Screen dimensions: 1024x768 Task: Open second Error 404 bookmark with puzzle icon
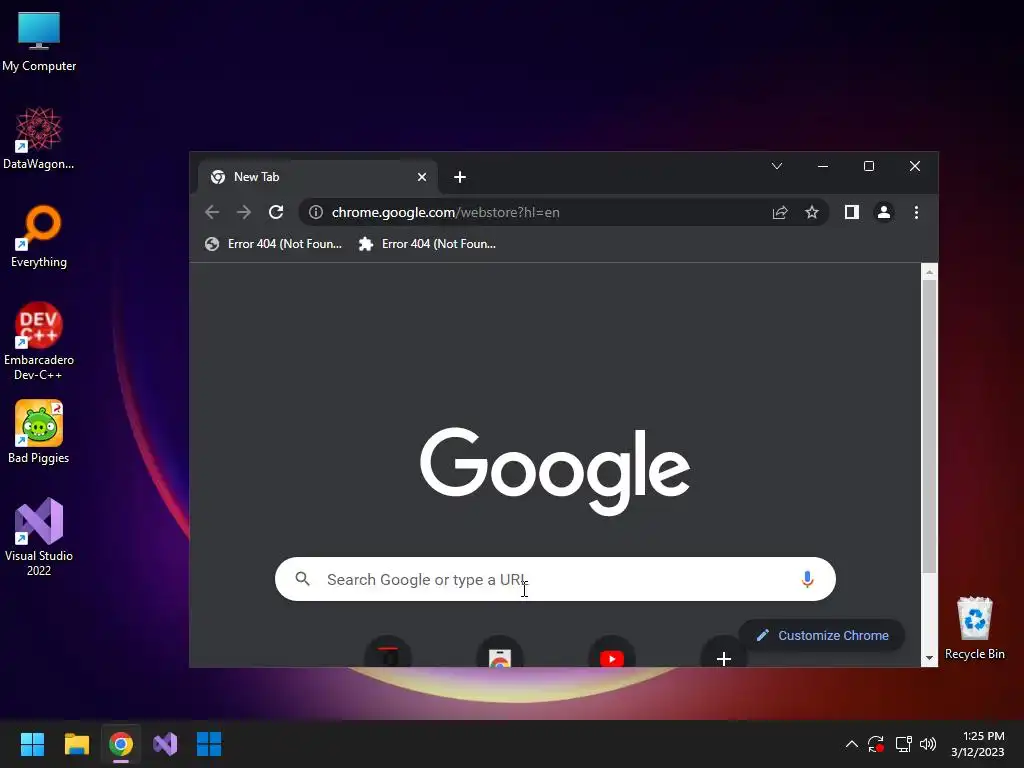(x=427, y=244)
